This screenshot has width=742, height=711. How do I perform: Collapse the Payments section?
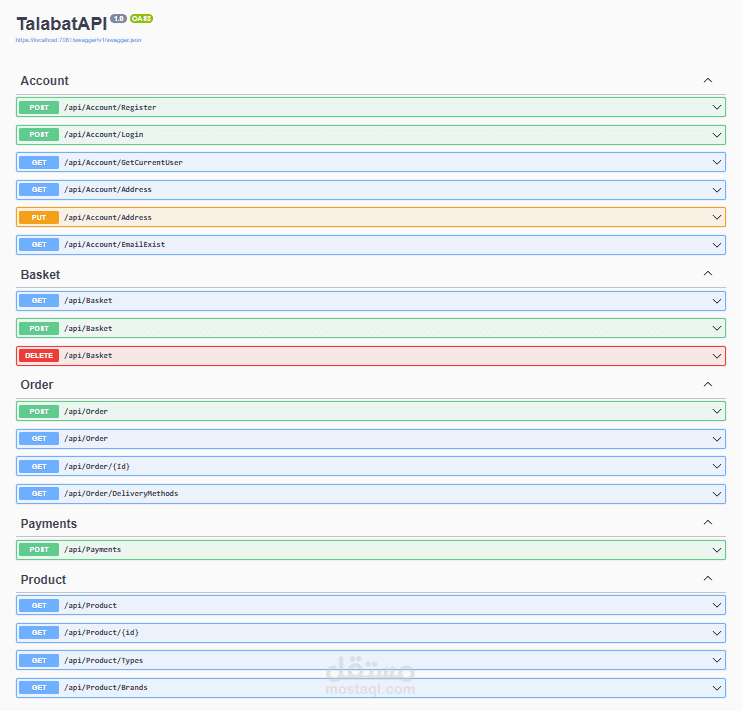[x=707, y=523]
